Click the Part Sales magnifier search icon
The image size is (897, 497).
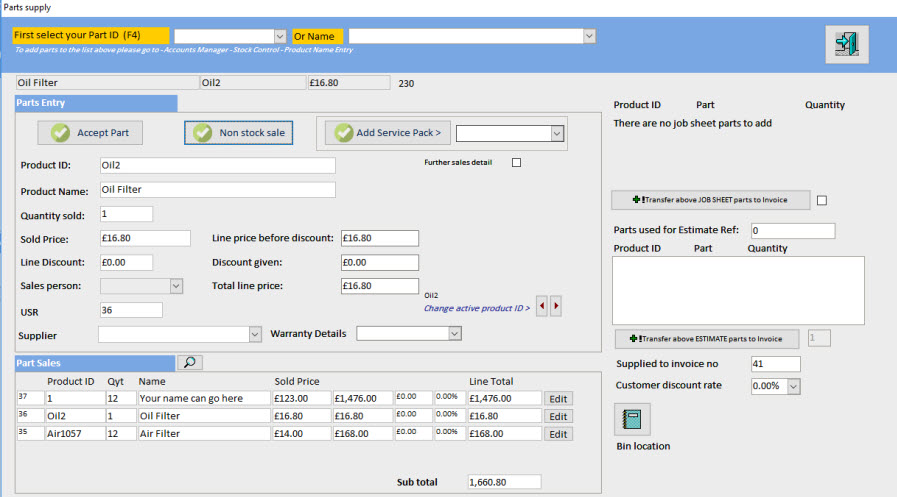pos(190,363)
